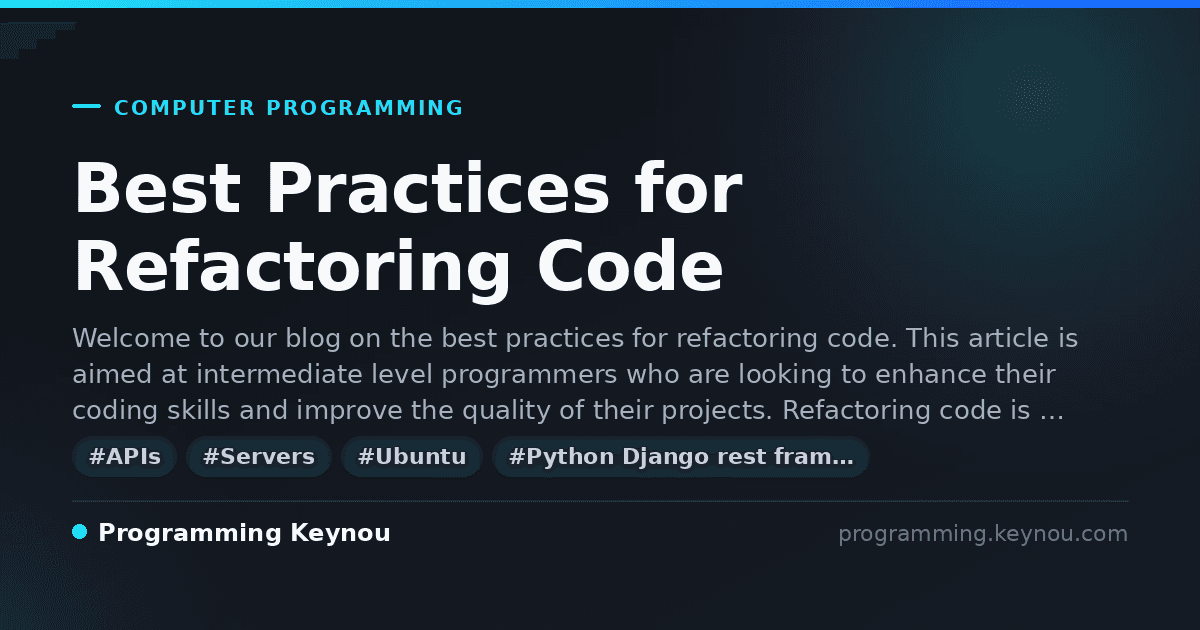Select the #Servers tag

click(x=259, y=457)
